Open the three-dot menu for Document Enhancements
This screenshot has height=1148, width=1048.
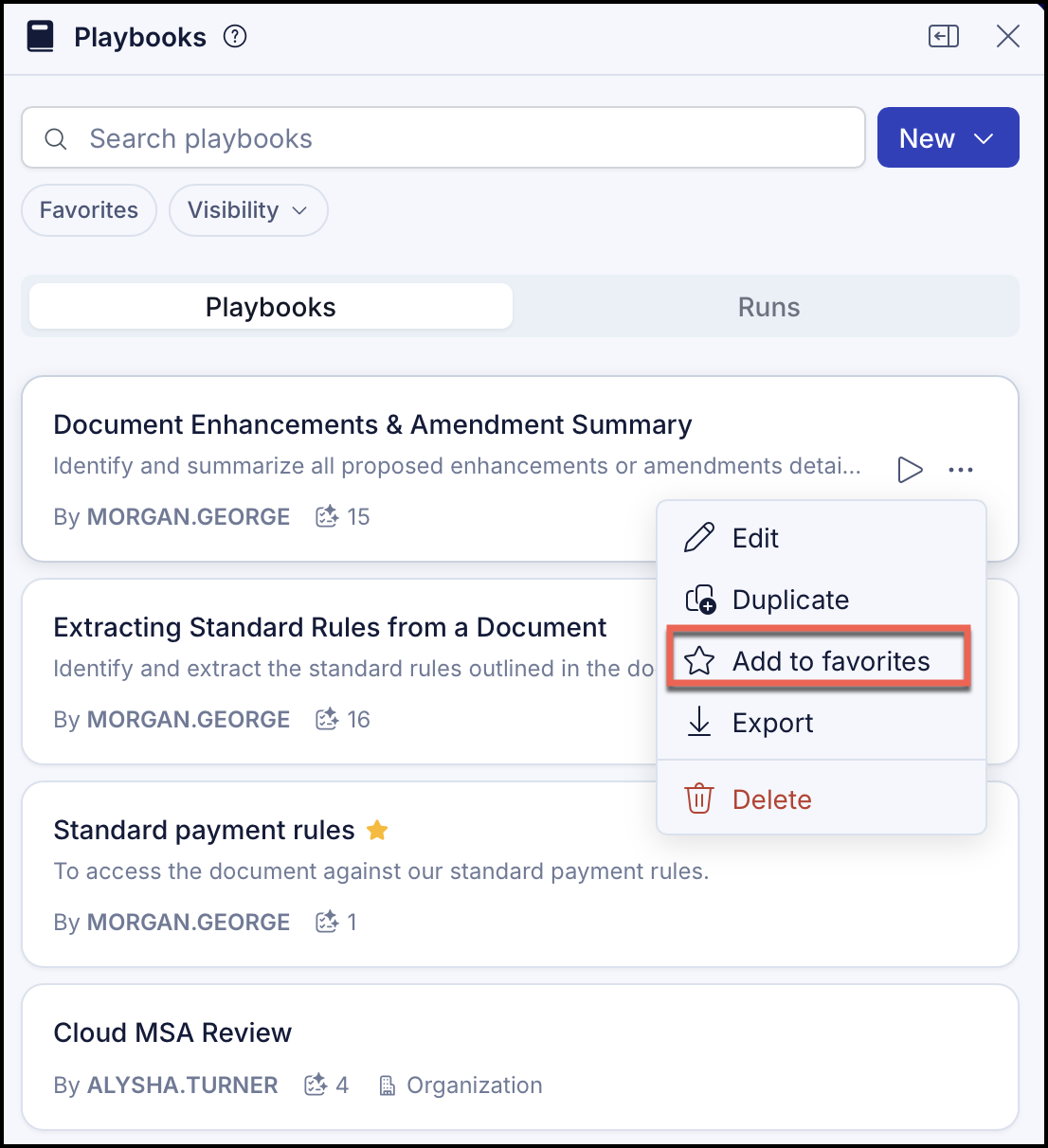pyautogui.click(x=961, y=469)
